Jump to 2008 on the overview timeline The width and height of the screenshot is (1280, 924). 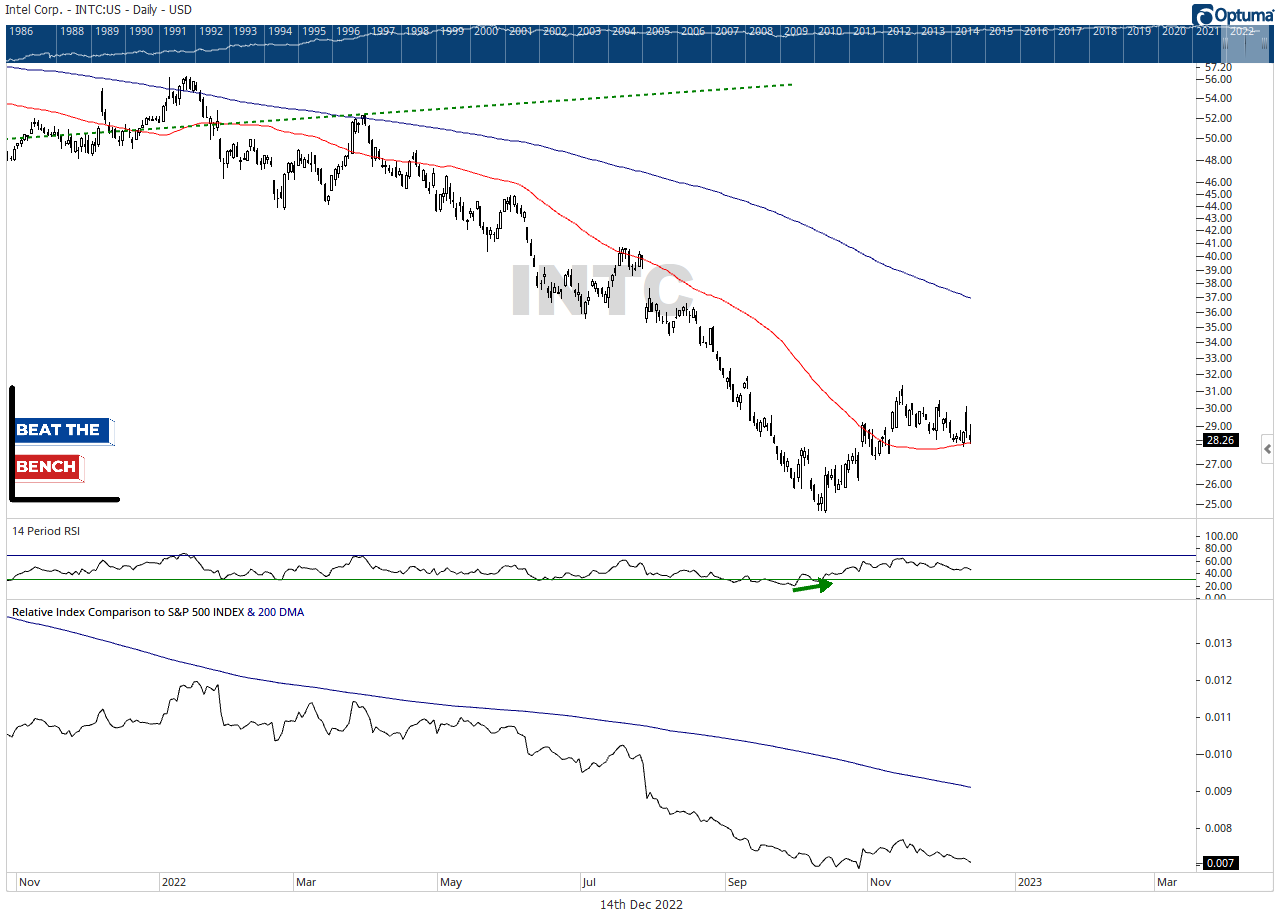[761, 31]
